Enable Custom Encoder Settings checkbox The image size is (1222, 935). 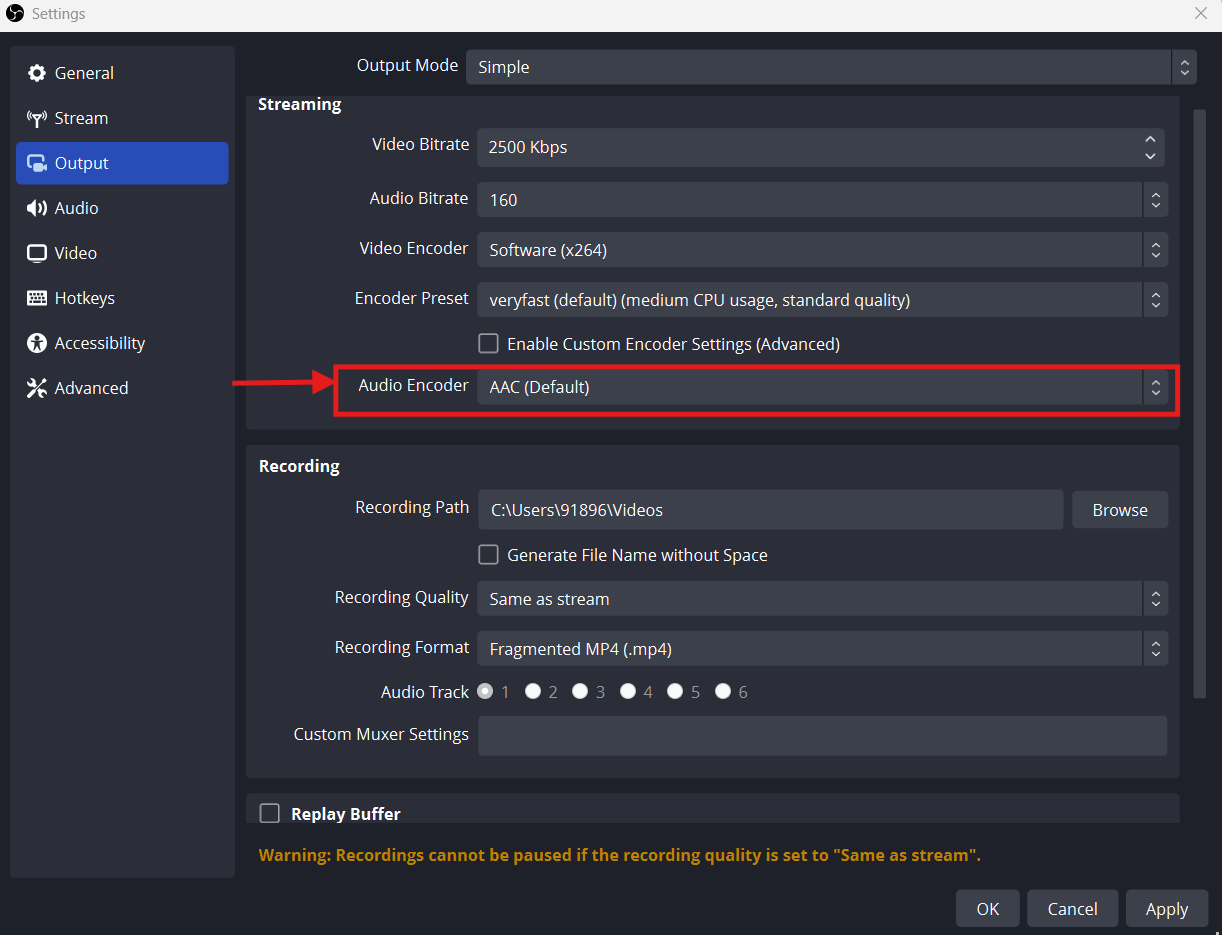(488, 343)
